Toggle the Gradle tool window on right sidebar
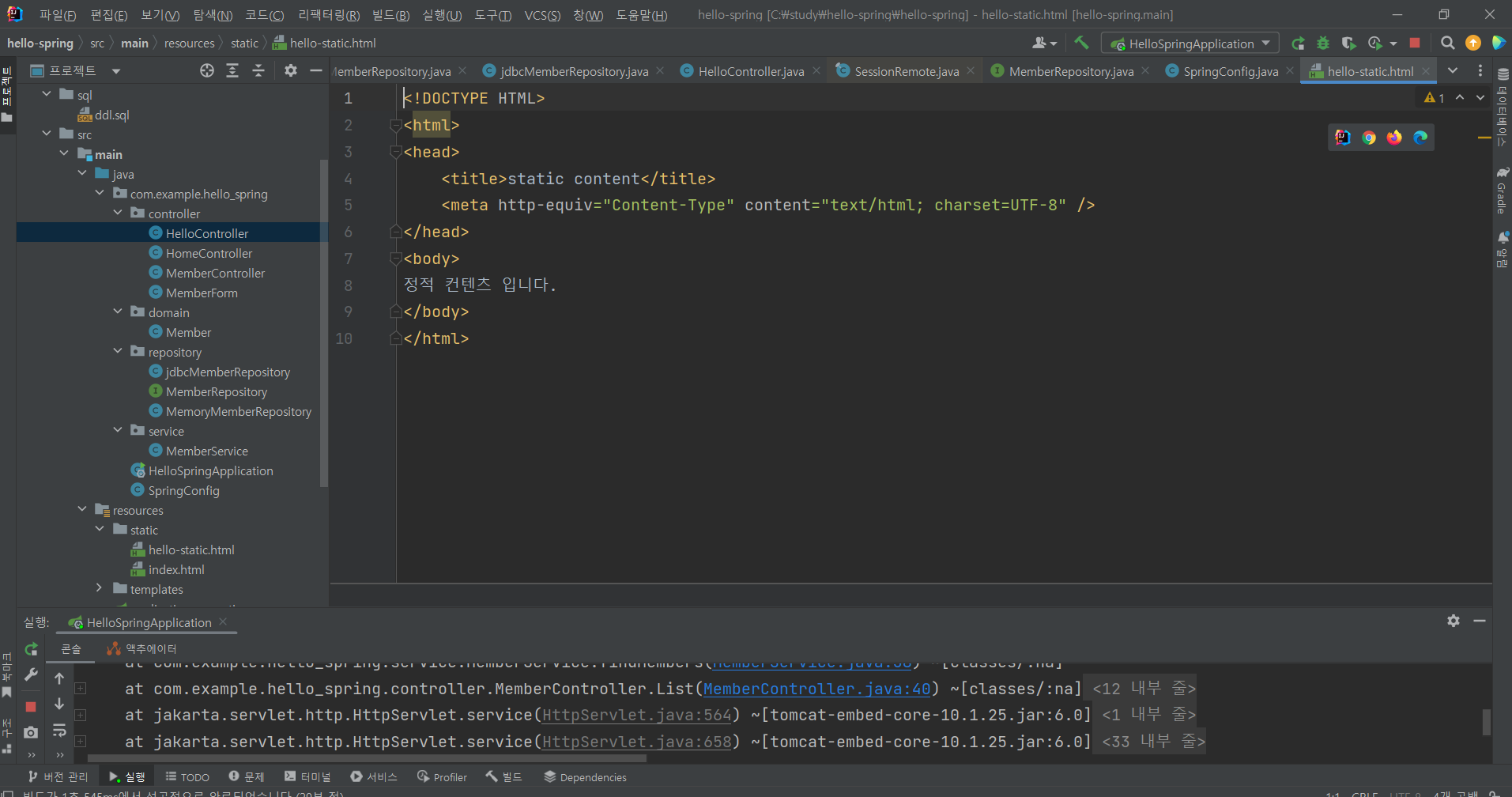The image size is (1512, 797). pos(1503,190)
